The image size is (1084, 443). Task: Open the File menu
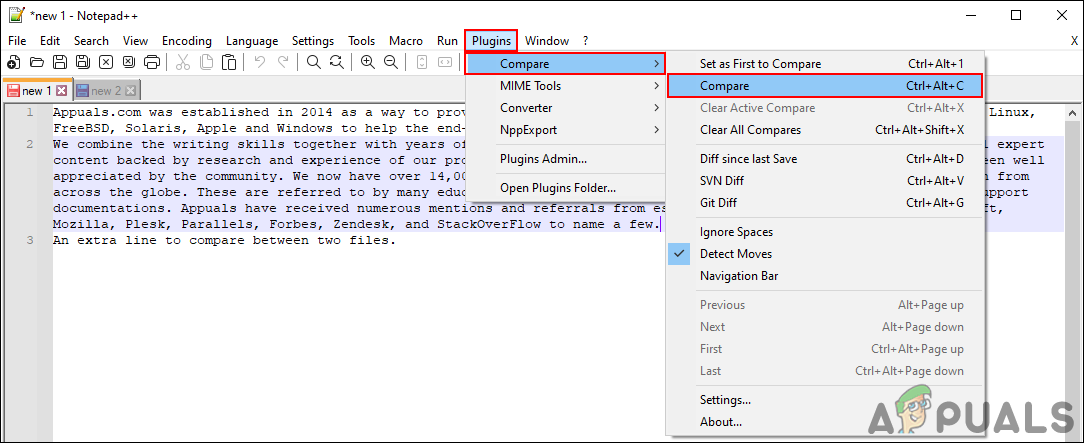pyautogui.click(x=17, y=41)
